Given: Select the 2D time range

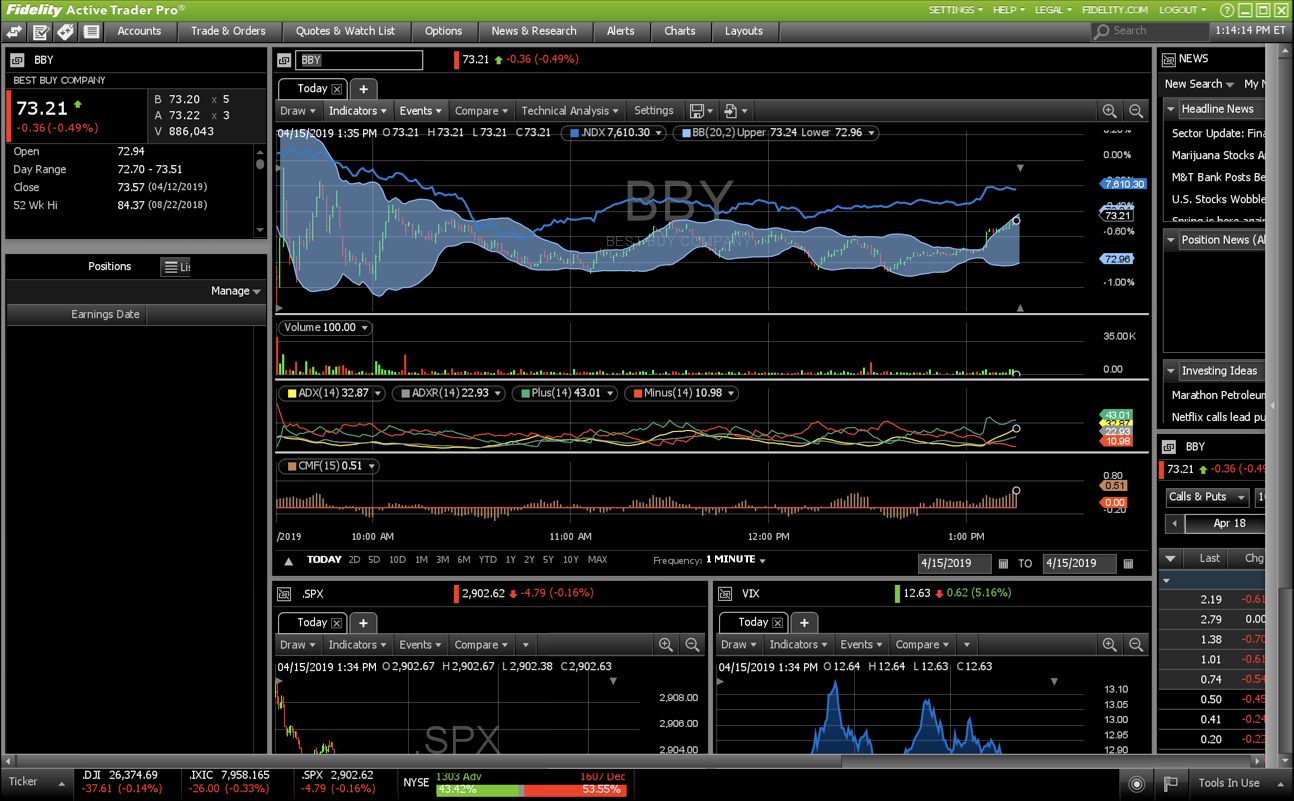Looking at the screenshot, I should click(x=354, y=560).
